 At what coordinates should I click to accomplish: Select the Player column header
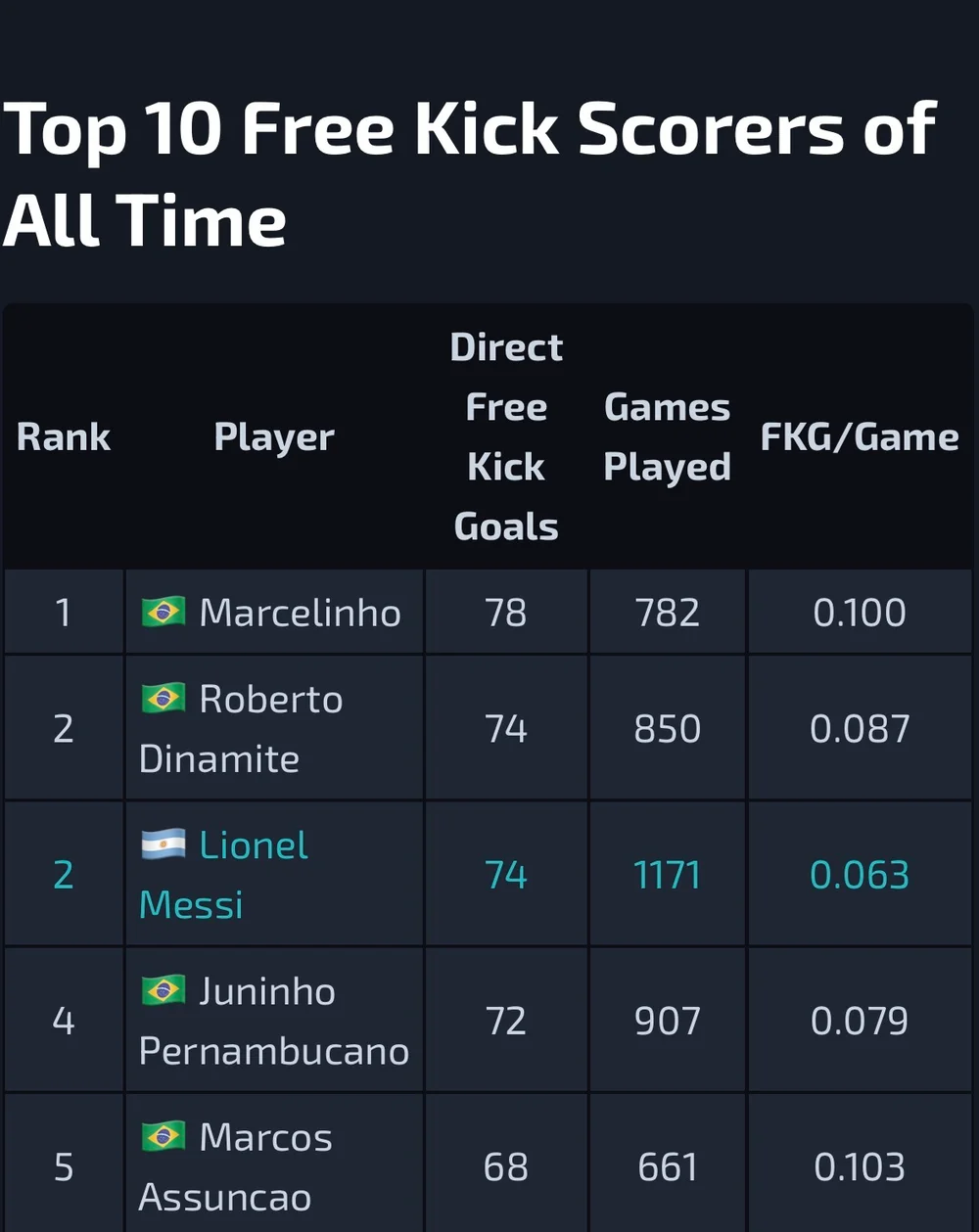(274, 437)
